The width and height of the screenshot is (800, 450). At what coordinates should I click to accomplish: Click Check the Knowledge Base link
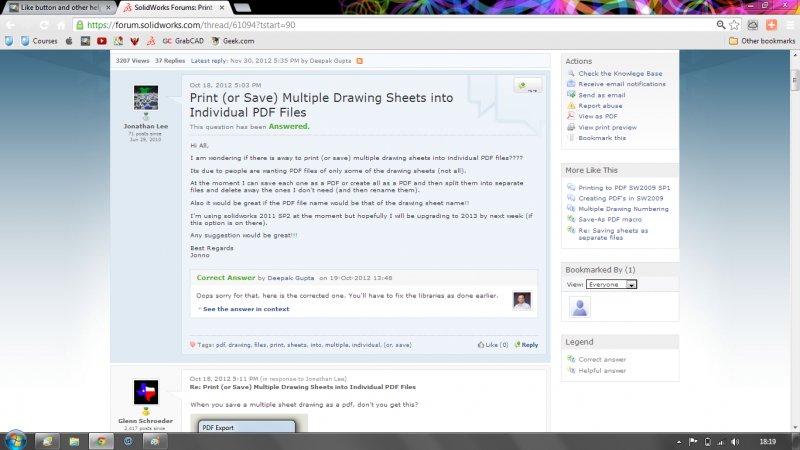tap(620, 73)
